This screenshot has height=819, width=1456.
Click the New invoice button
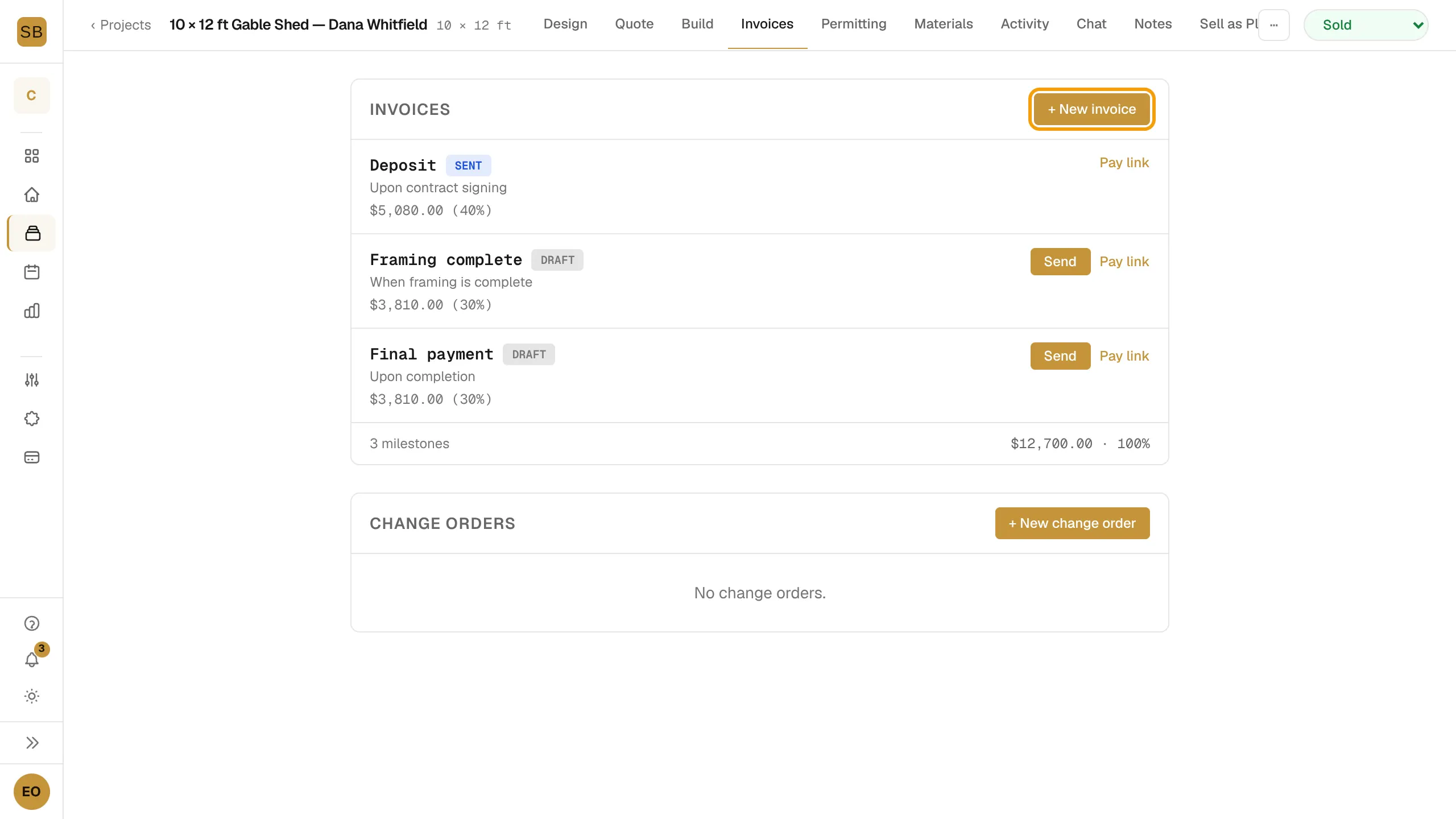click(1091, 109)
